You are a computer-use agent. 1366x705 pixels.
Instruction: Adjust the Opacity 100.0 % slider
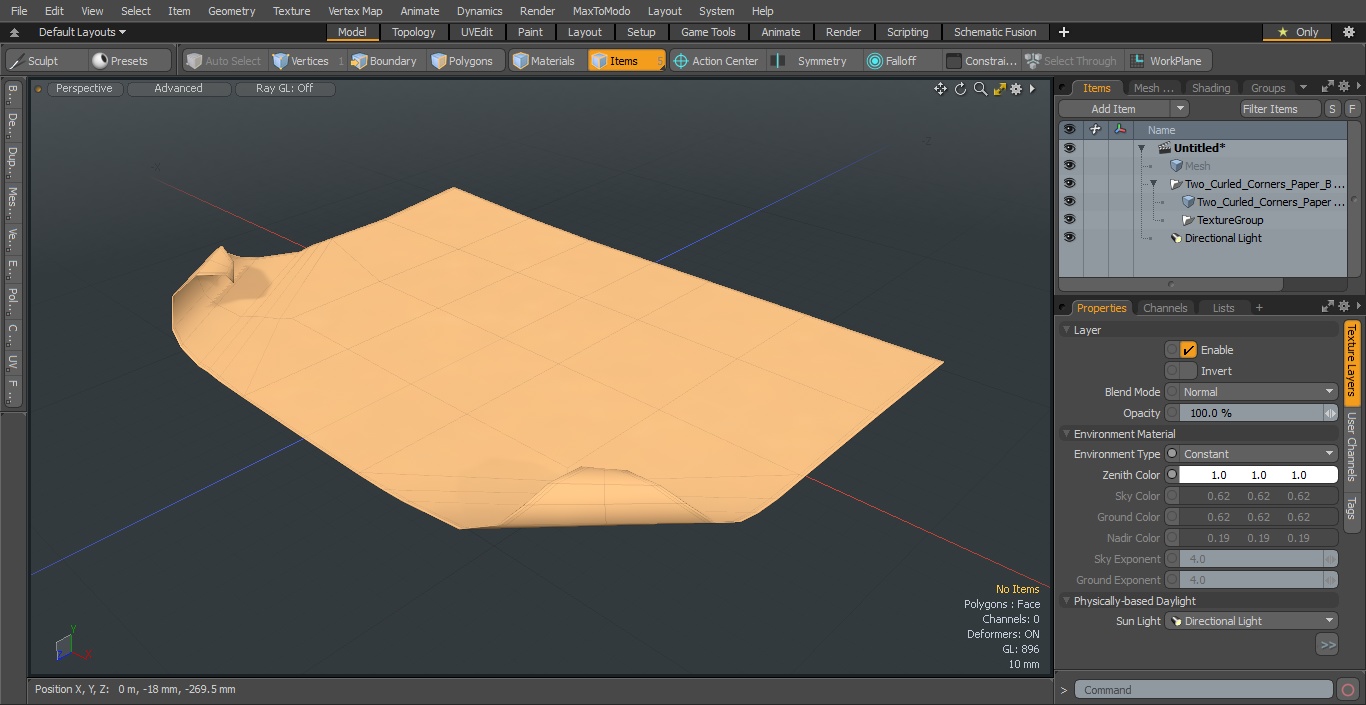pos(1251,413)
